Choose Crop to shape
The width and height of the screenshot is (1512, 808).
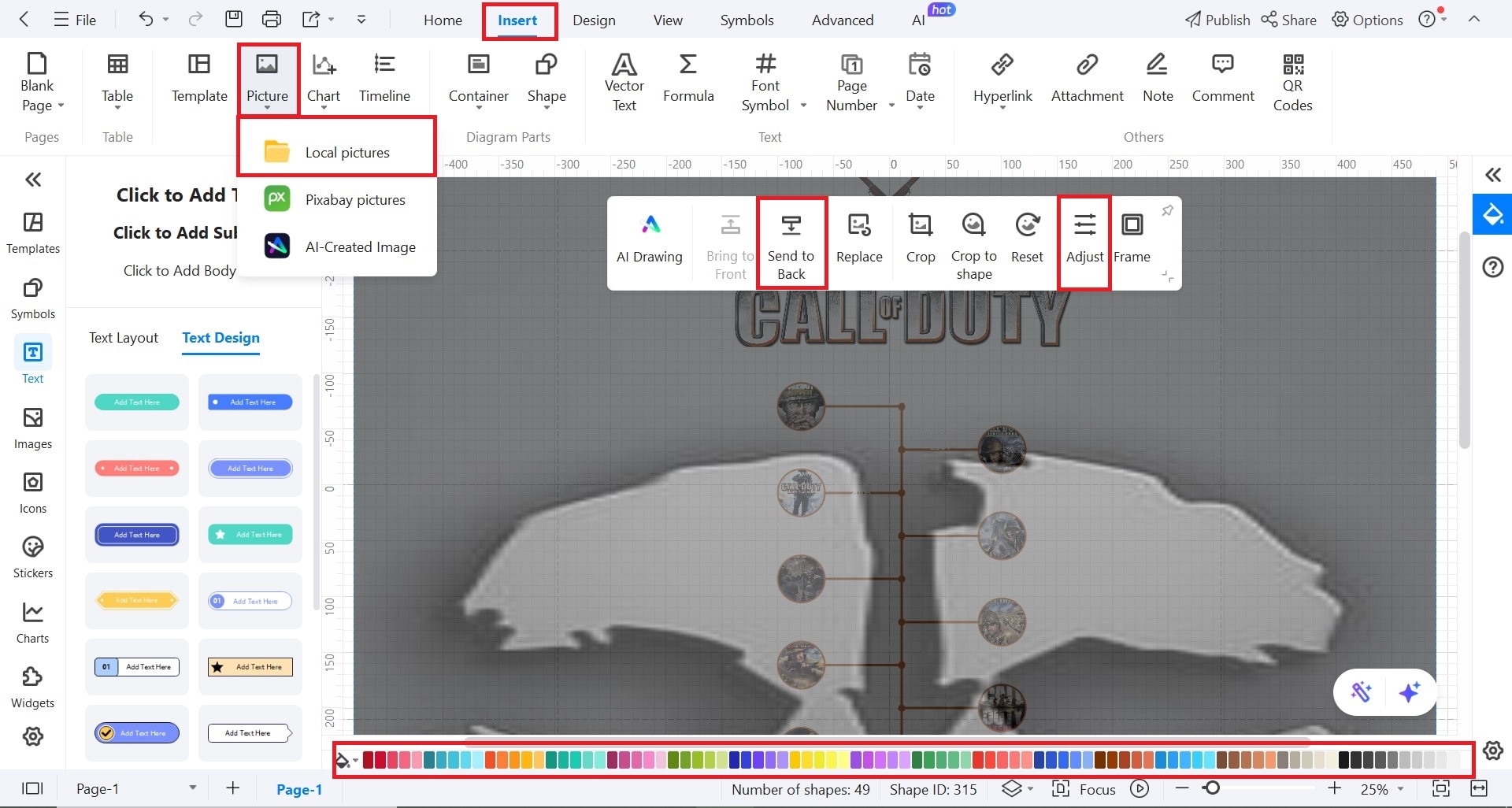[x=974, y=246]
